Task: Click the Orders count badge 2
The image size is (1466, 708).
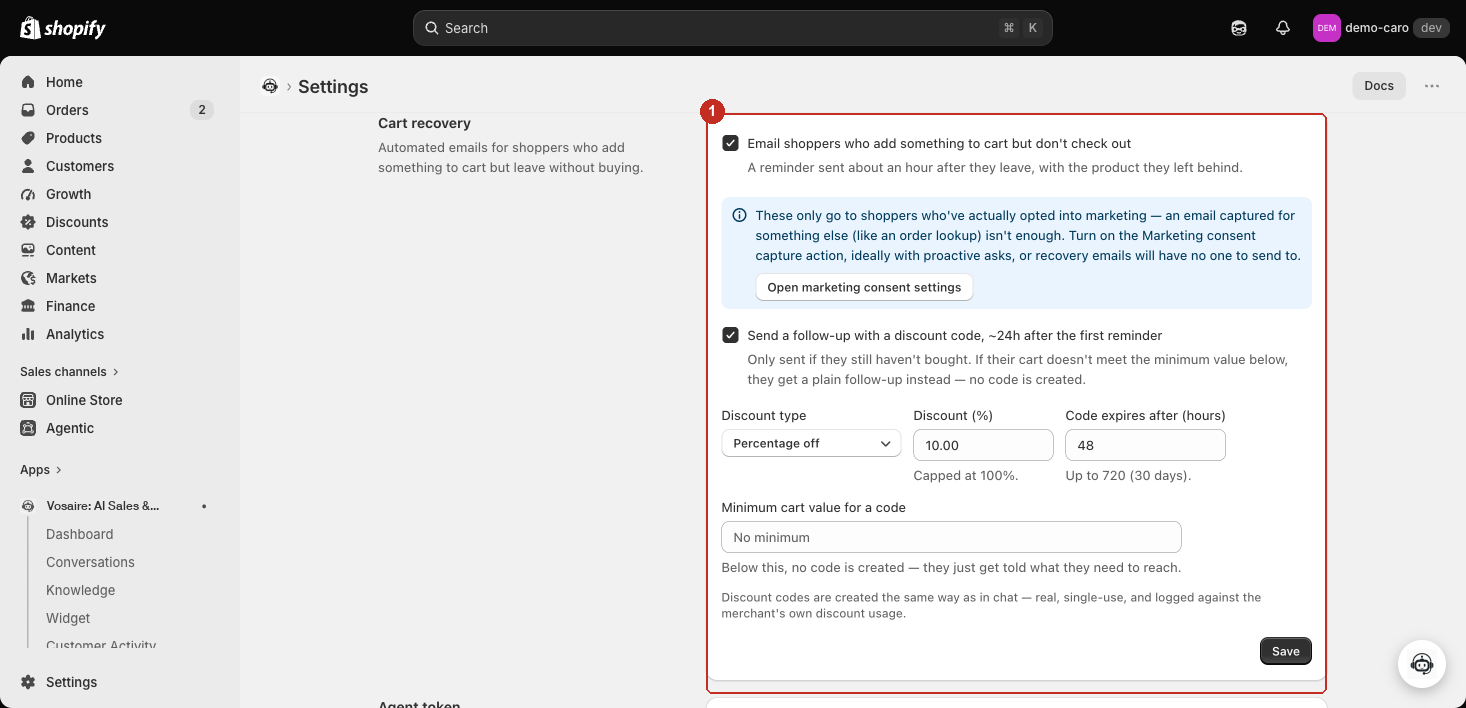Action: point(202,110)
